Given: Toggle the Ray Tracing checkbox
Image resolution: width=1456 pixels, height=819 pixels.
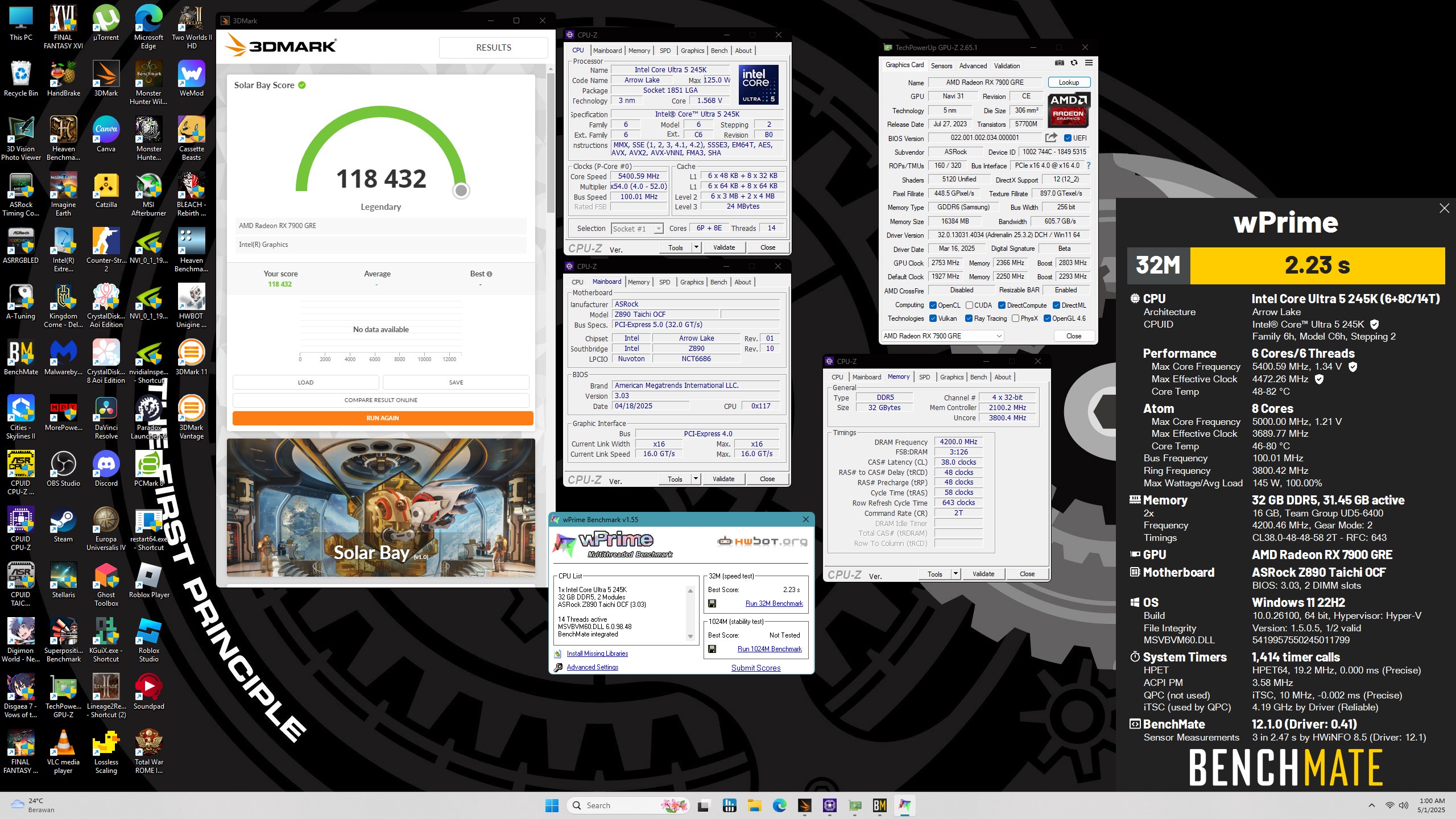Looking at the screenshot, I should 969,318.
